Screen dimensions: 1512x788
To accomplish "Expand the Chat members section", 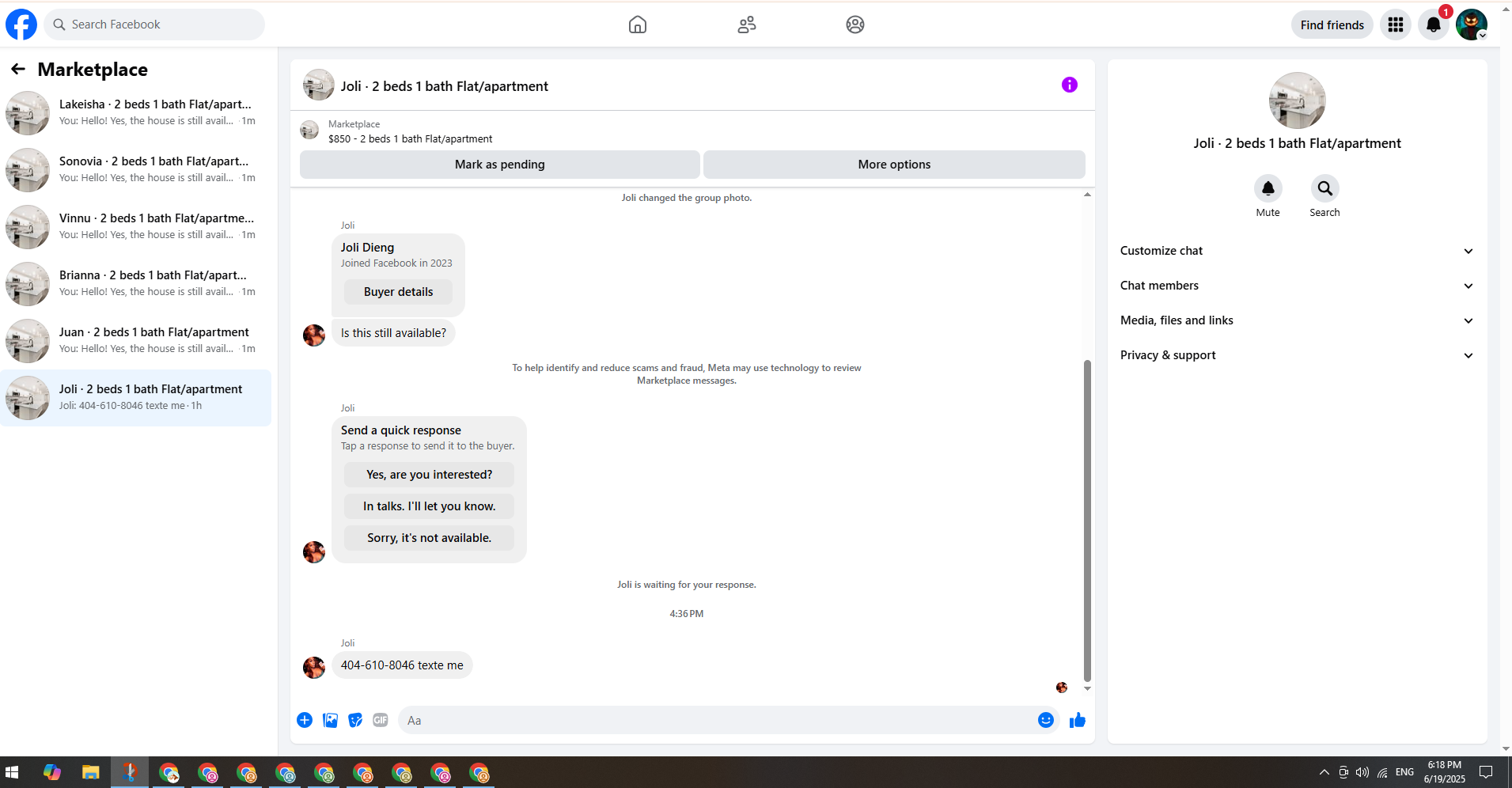I will tap(1298, 286).
